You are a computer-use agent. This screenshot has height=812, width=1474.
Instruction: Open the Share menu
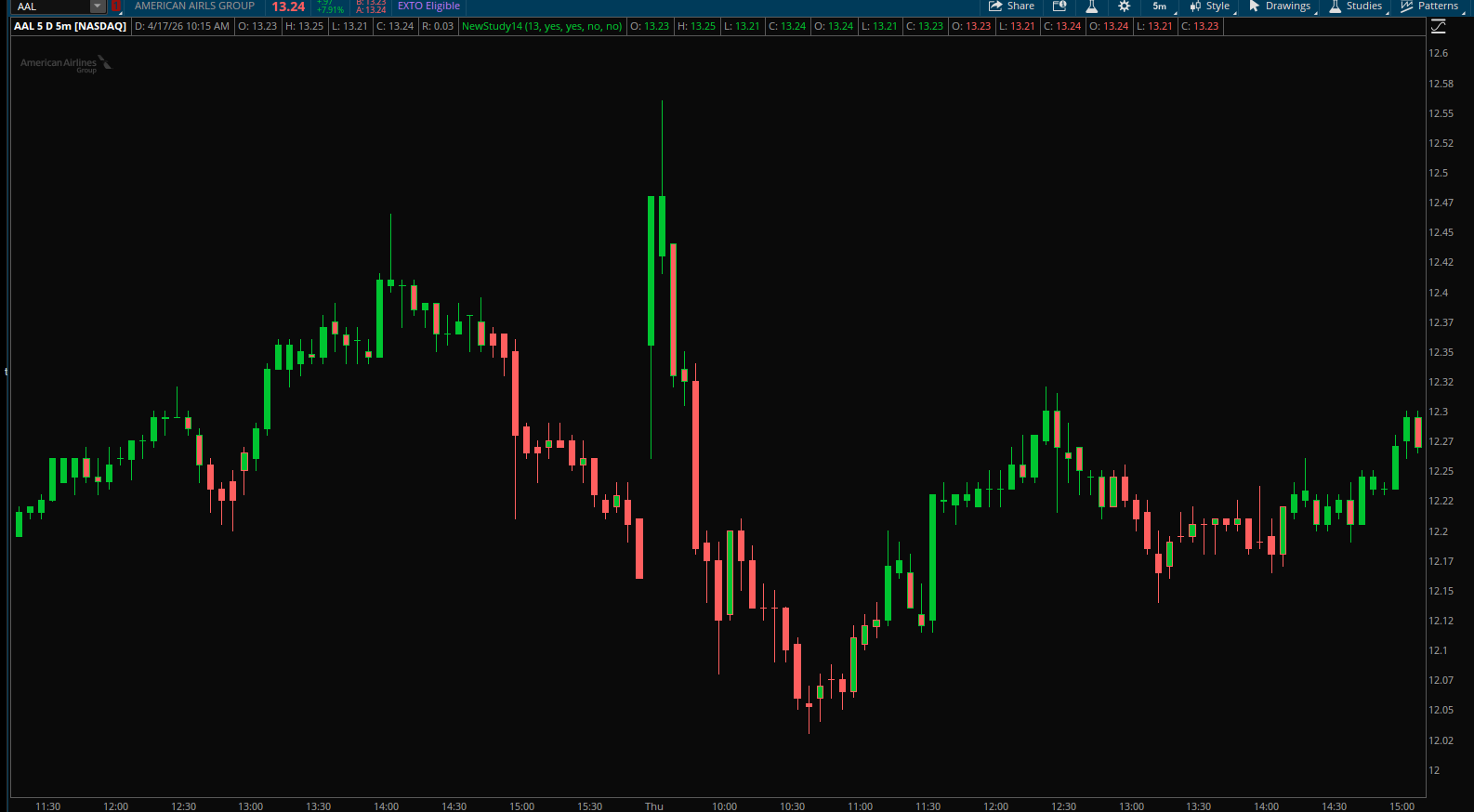1011,7
